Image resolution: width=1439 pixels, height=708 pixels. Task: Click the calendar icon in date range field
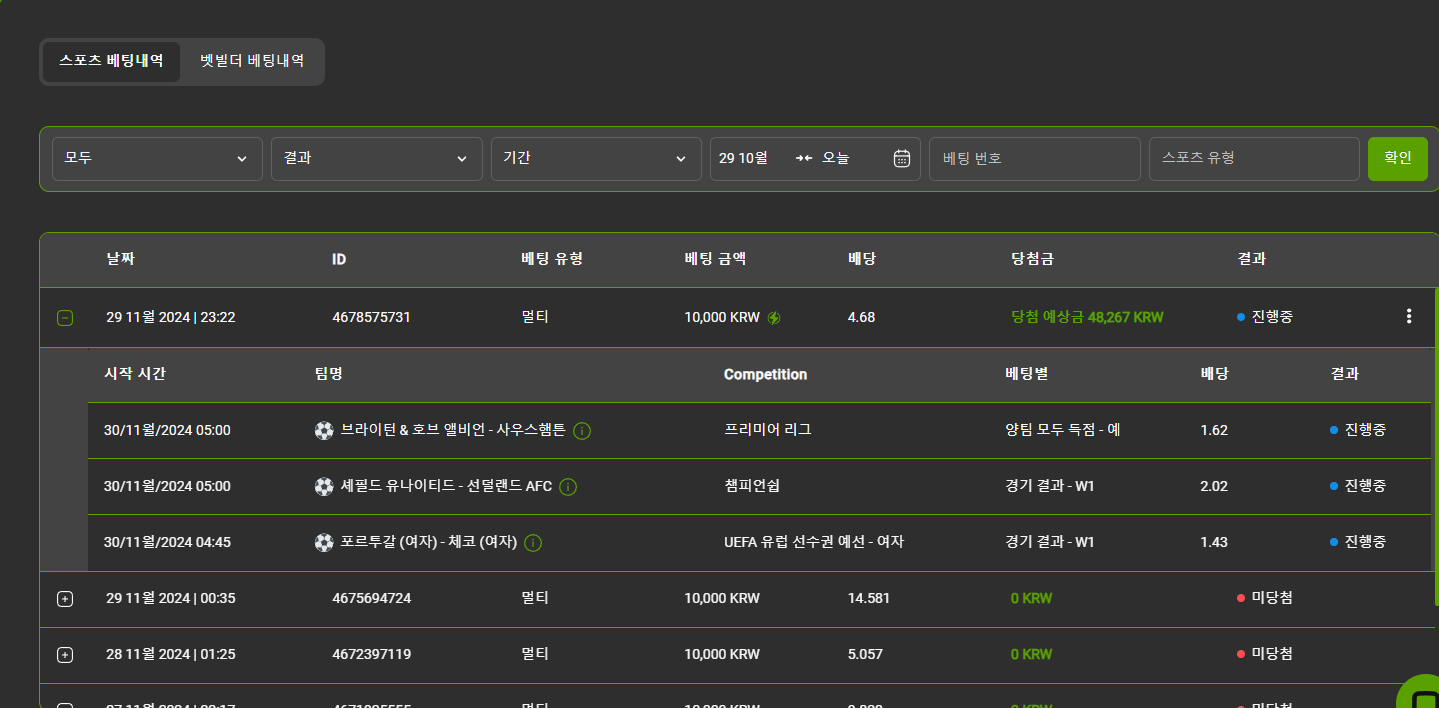pyautogui.click(x=901, y=158)
